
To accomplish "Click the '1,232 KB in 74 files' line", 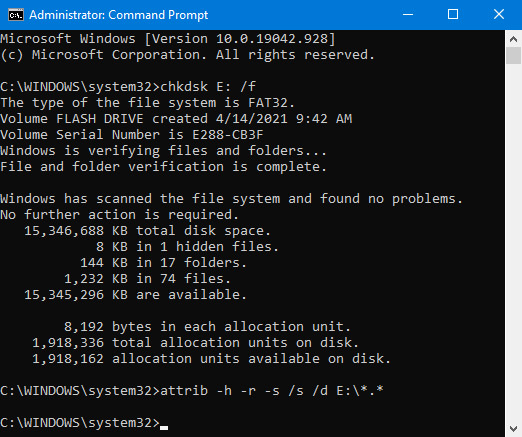I will tap(147, 279).
